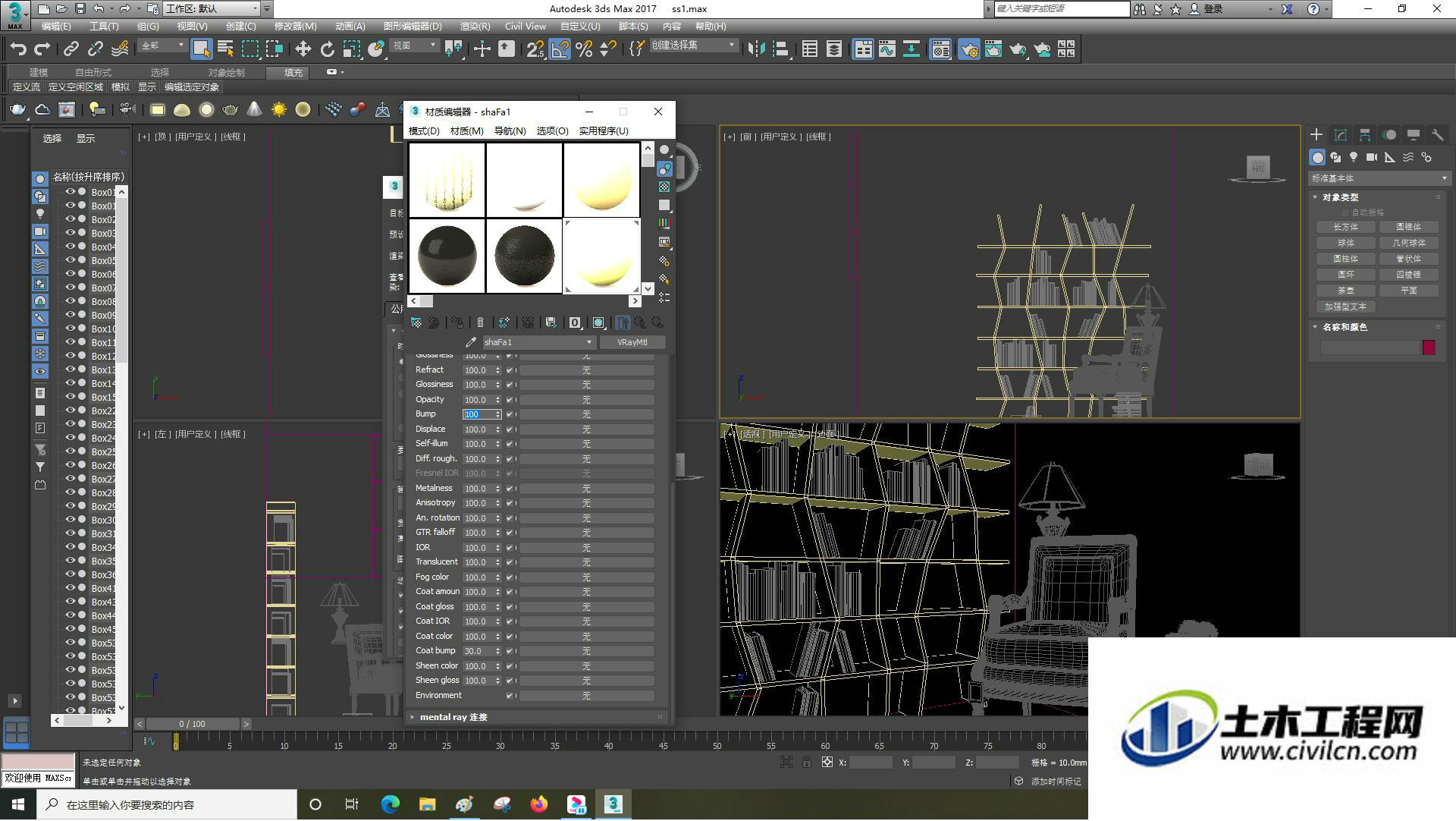1456x821 pixels.
Task: Activate the Select Object tool
Action: (x=201, y=49)
